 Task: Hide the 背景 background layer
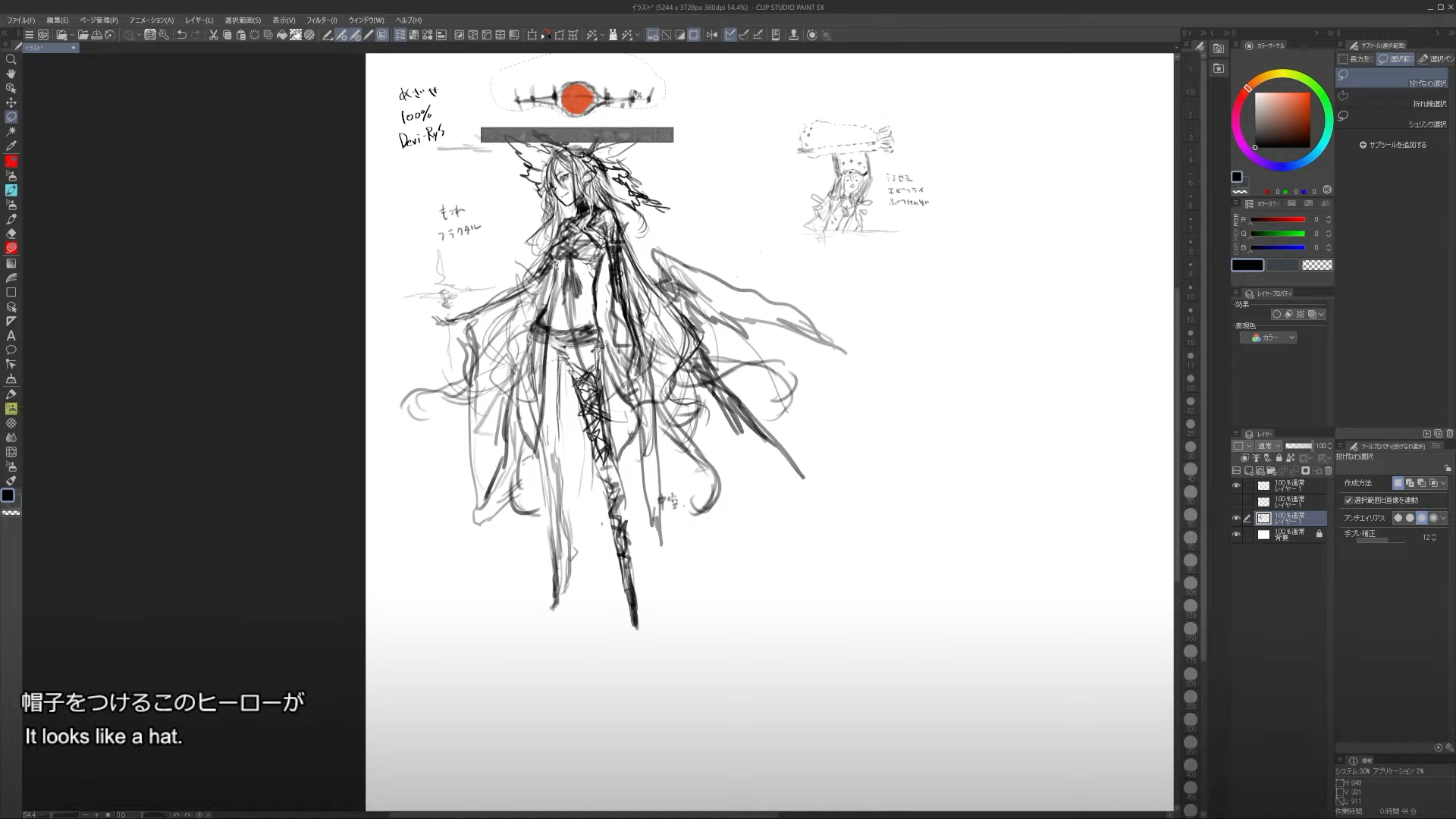tap(1236, 535)
